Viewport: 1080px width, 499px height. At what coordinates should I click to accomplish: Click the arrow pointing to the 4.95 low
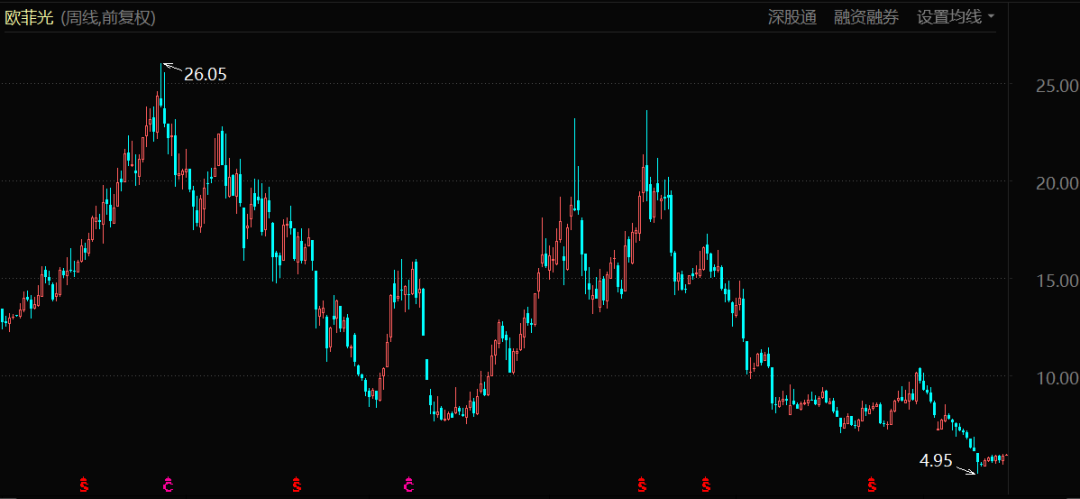[x=966, y=469]
